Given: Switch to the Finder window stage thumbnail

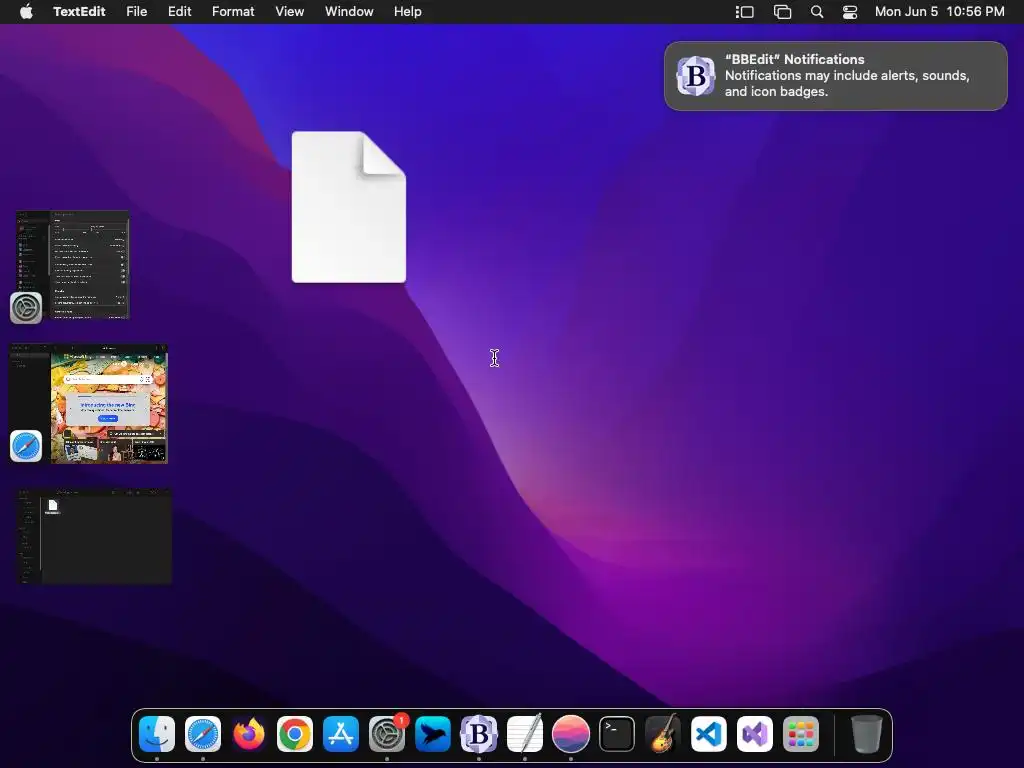Looking at the screenshot, I should (94, 536).
